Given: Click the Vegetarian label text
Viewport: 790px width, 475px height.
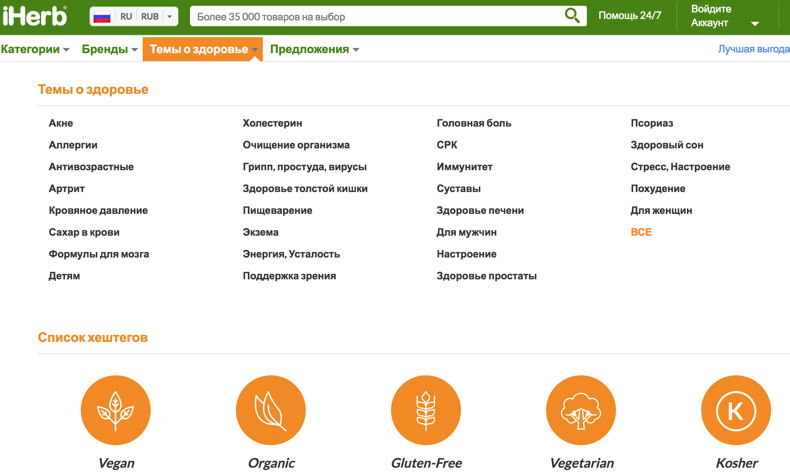Looking at the screenshot, I should pos(581,463).
